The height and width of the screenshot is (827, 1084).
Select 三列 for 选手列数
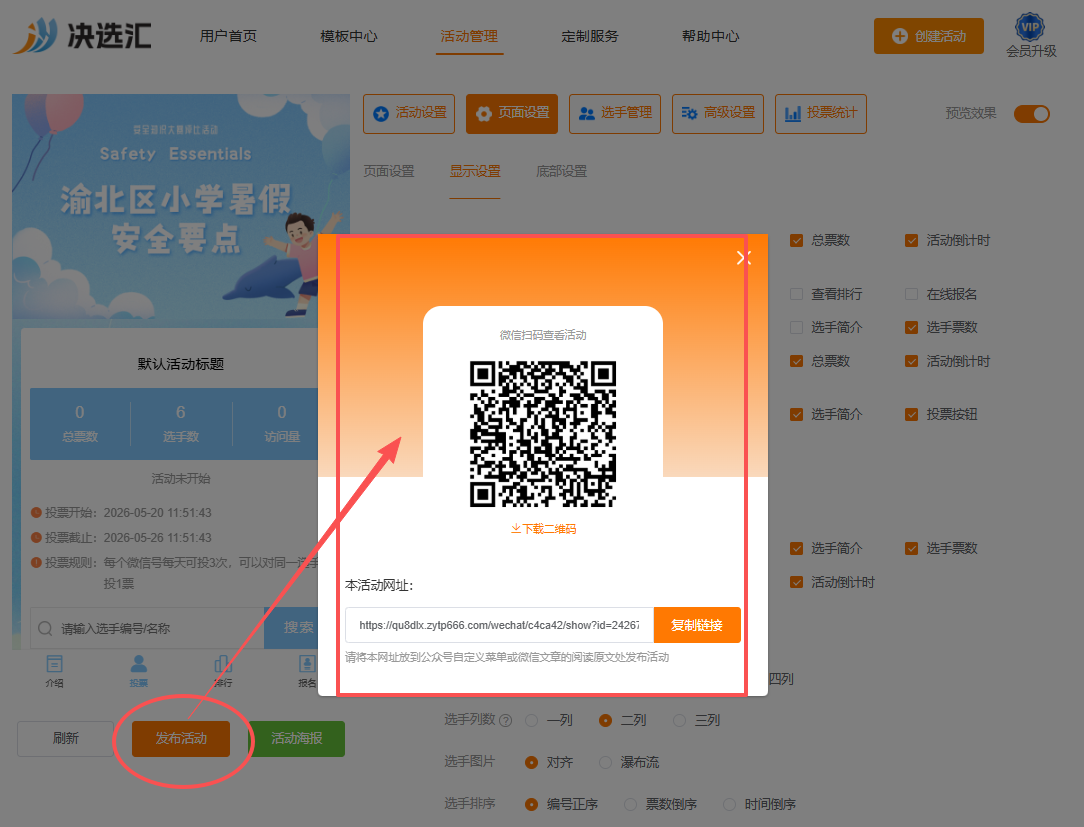pos(680,721)
